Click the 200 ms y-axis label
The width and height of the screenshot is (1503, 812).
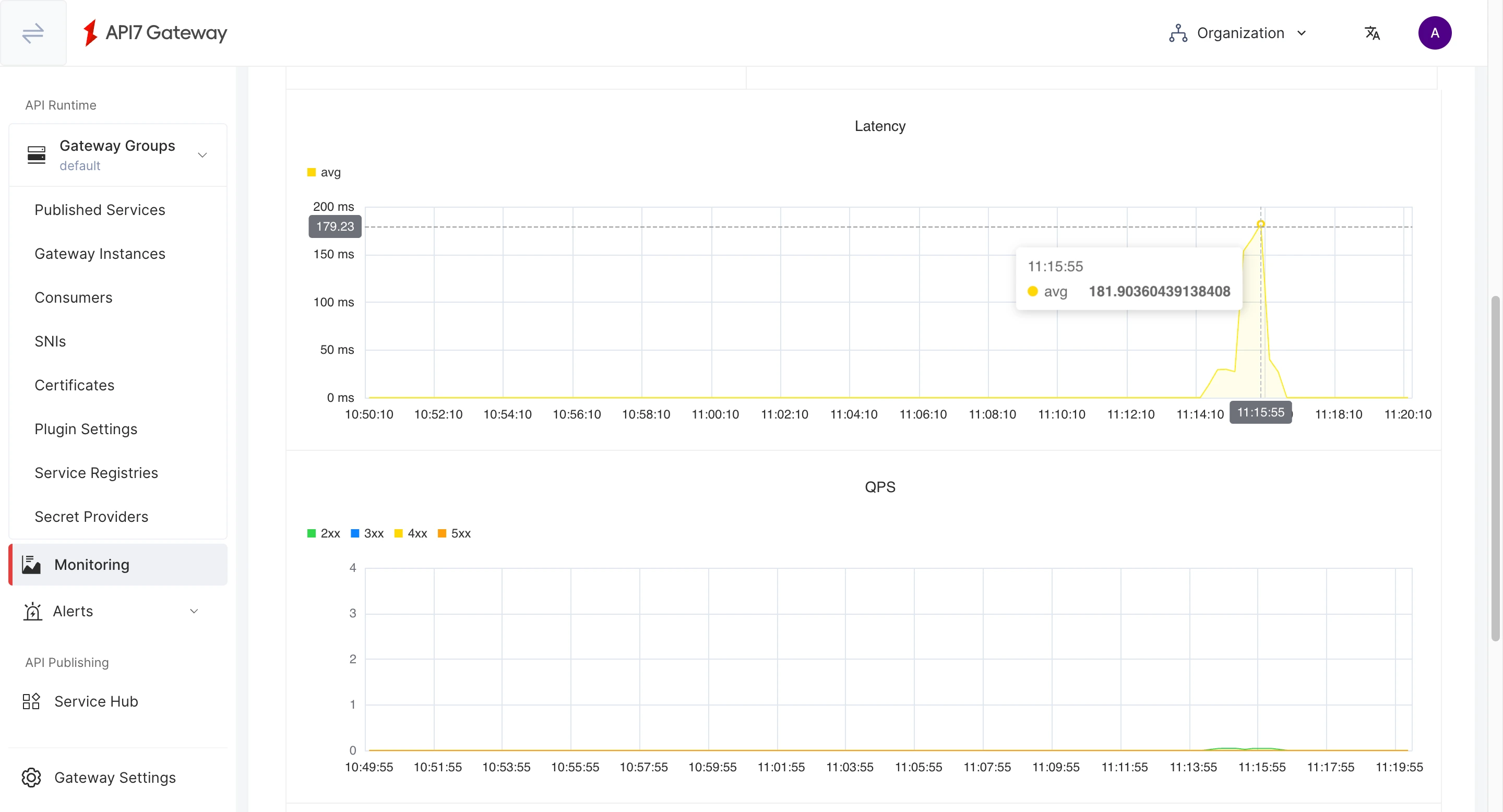click(x=334, y=207)
